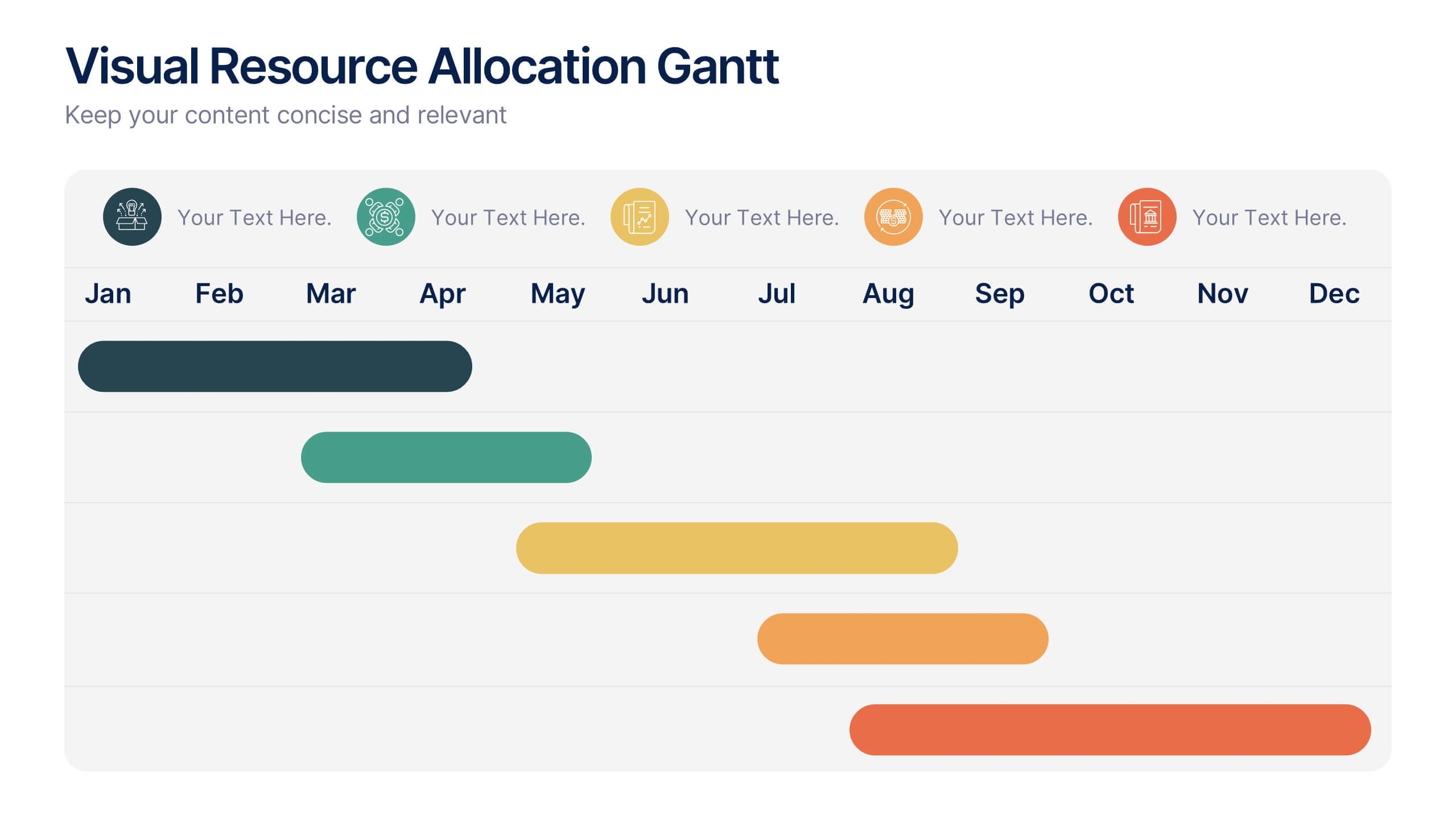Select text next to the yellow report icon
Image resolution: width=1456 pixels, height=819 pixels.
click(x=762, y=217)
